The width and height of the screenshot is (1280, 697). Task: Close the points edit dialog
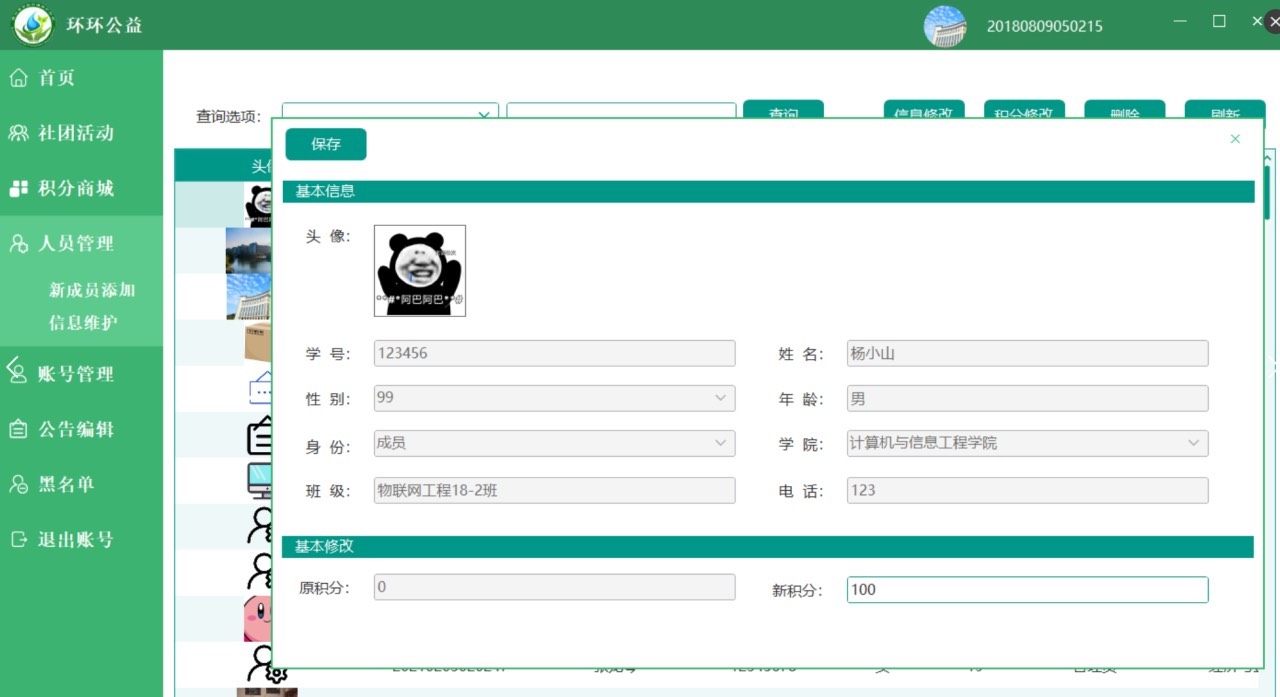point(1235,139)
